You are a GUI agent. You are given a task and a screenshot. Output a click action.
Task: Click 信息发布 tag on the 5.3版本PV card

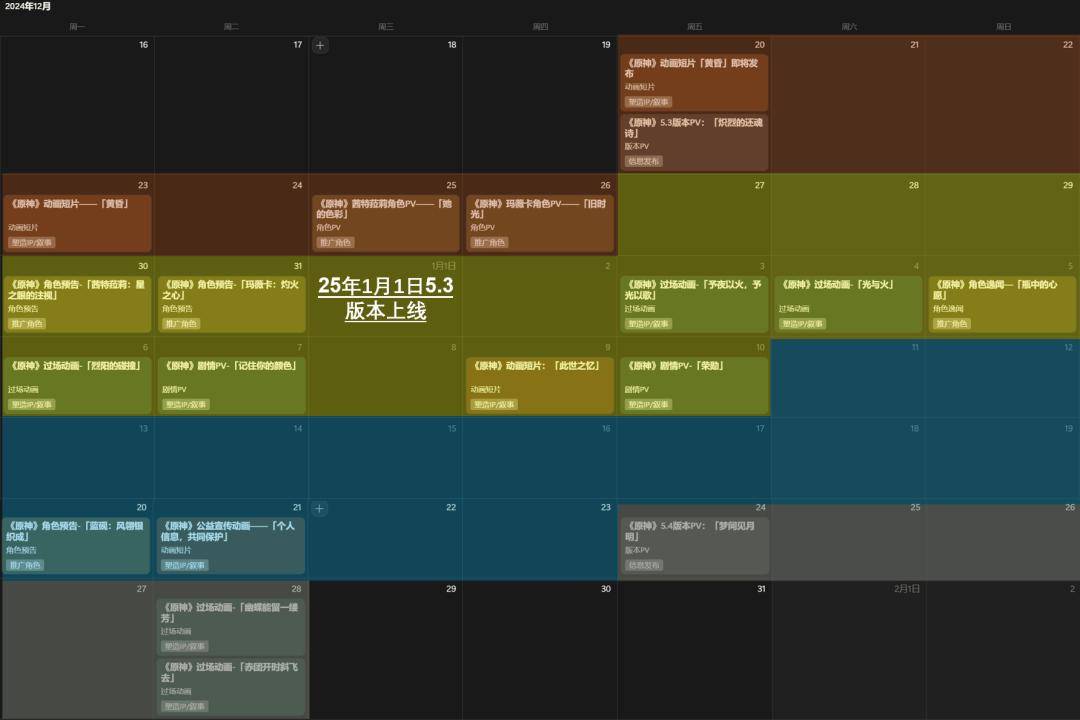click(x=644, y=161)
